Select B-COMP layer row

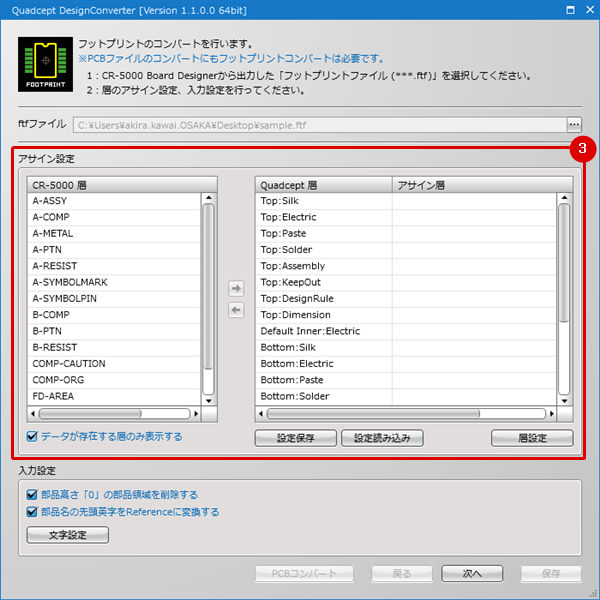tap(114, 315)
